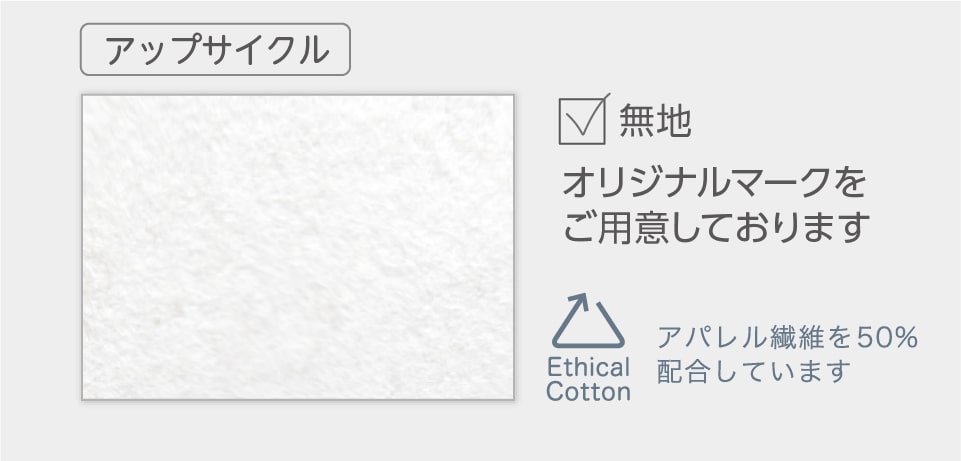Click the アップサイクル label box
Image resolution: width=961 pixels, height=461 pixels.
[215, 50]
